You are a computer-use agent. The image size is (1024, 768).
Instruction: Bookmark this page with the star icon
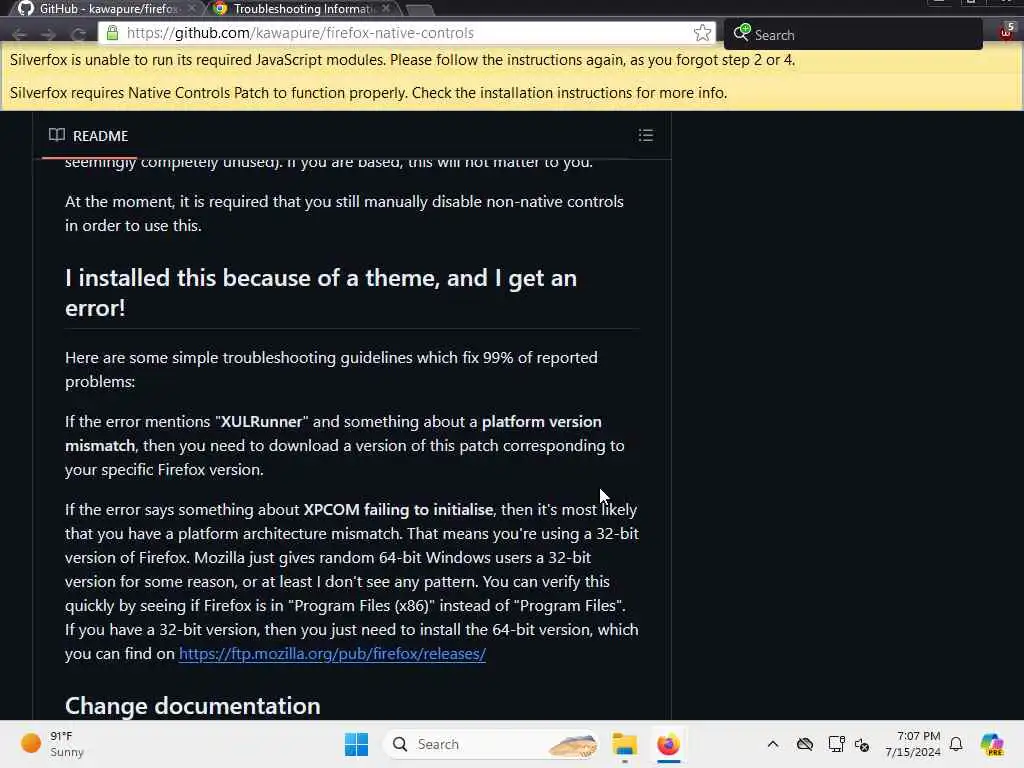pyautogui.click(x=702, y=33)
